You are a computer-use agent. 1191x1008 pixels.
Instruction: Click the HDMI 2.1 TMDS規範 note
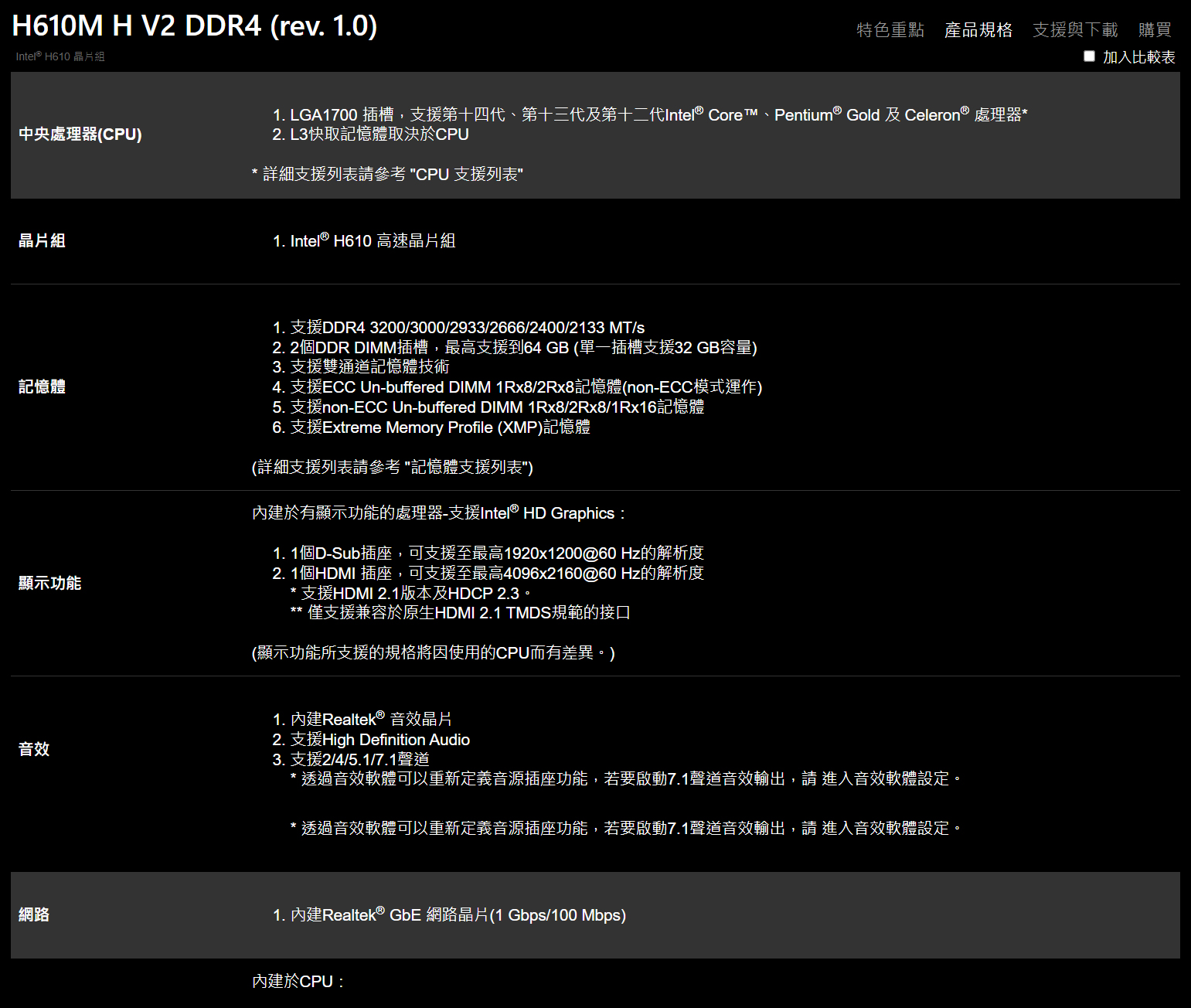pyautogui.click(x=460, y=613)
